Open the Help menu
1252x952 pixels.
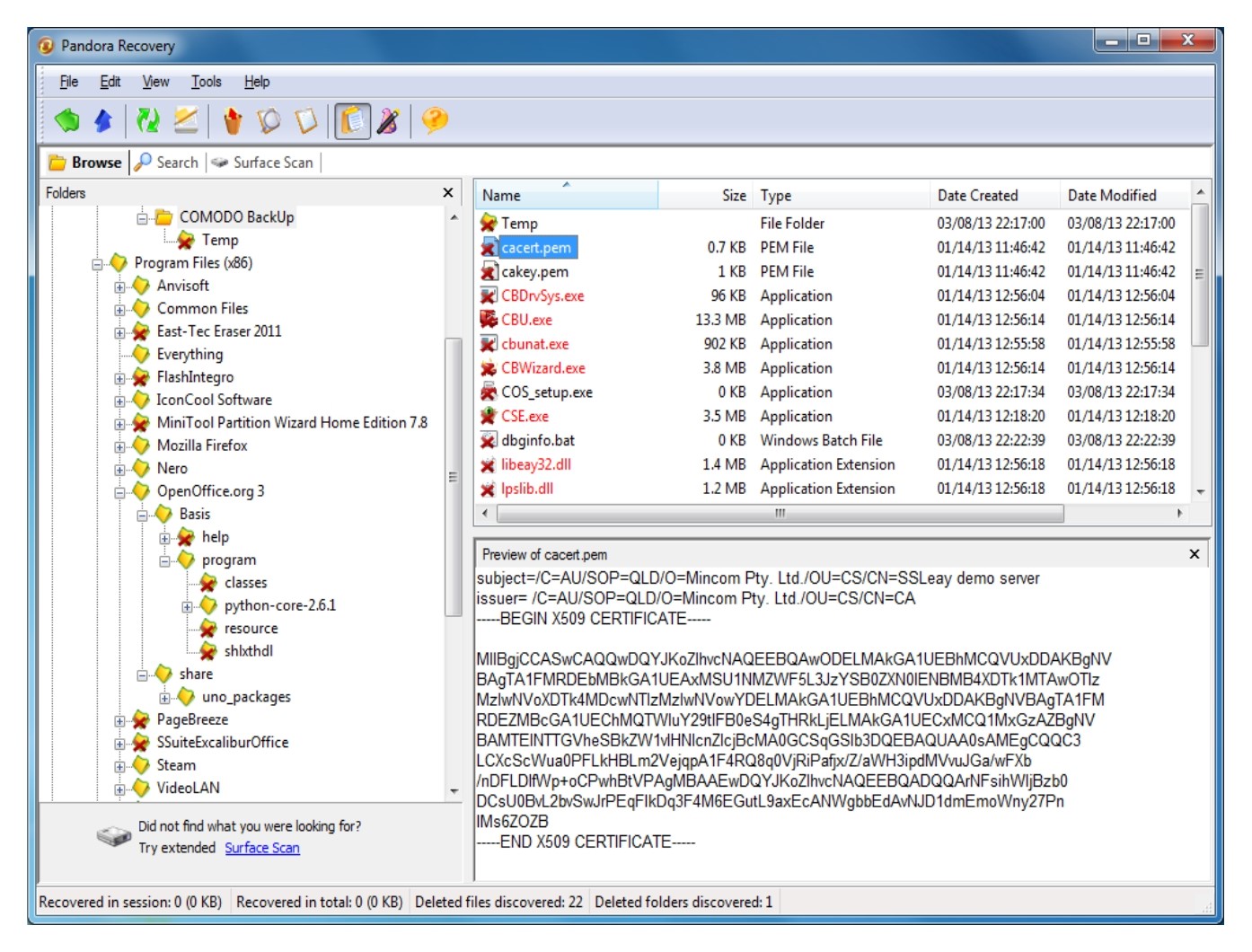[x=257, y=82]
